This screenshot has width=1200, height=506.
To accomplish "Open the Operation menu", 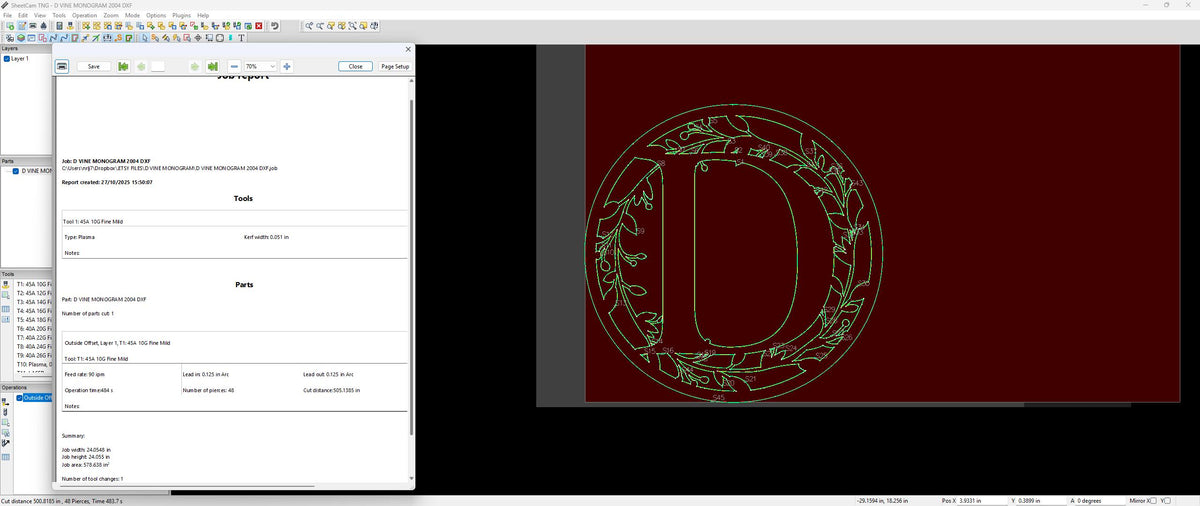I will coord(85,16).
